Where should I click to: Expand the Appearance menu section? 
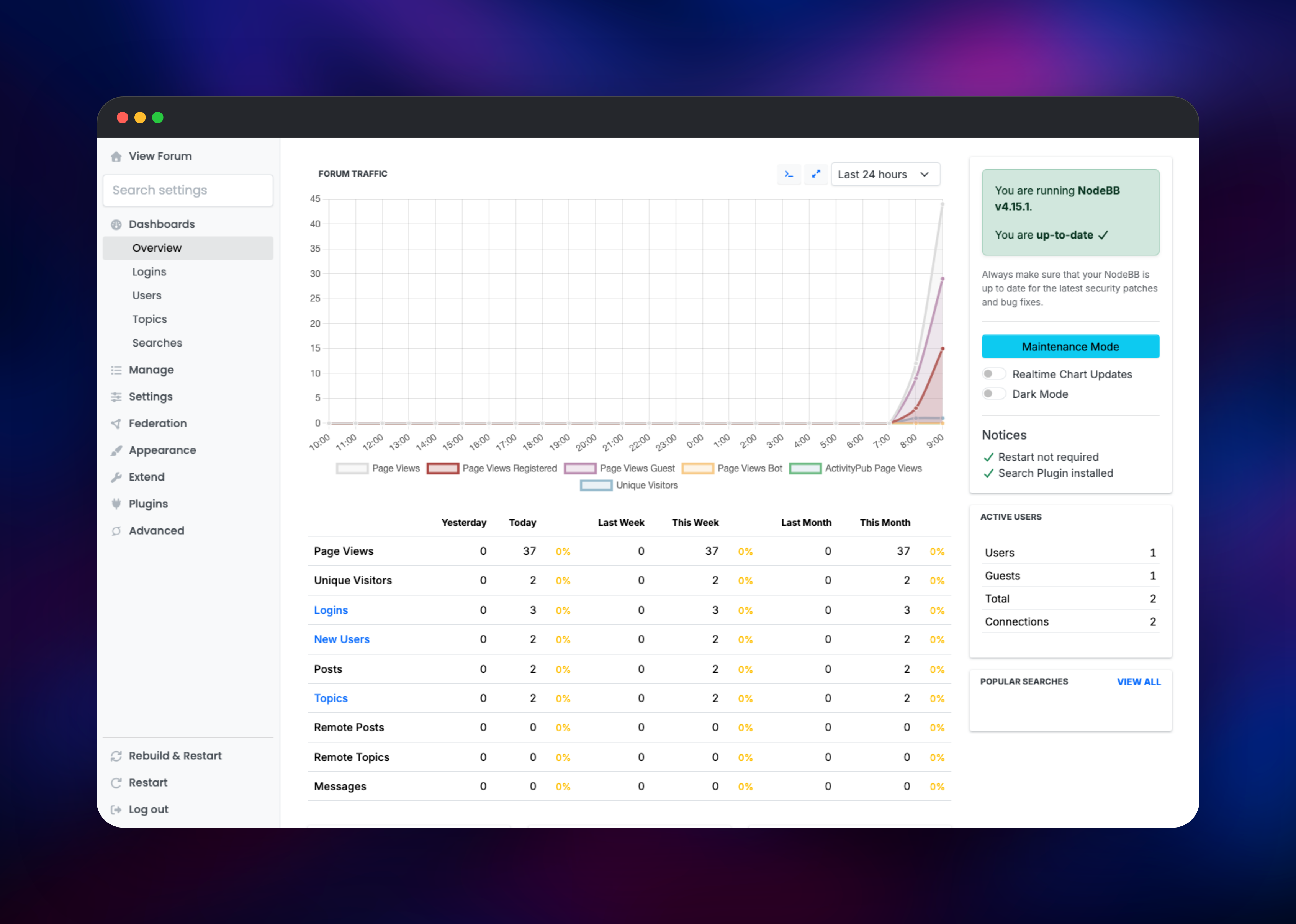(x=188, y=451)
